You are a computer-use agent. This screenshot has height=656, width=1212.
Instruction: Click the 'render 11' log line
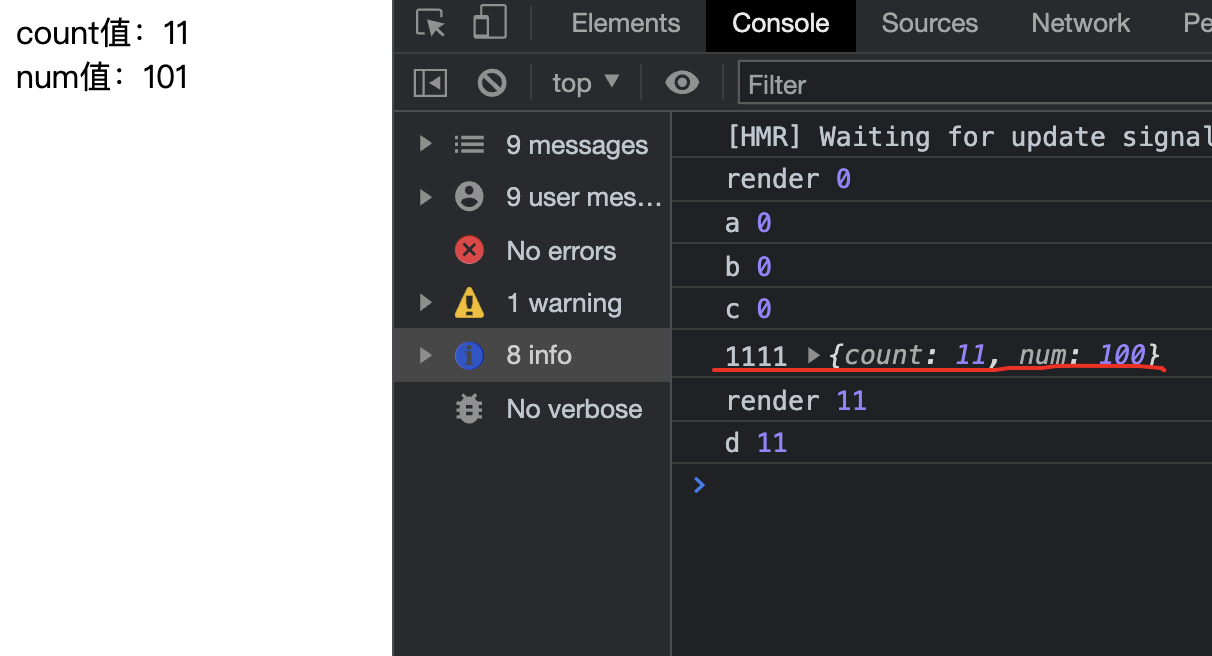[941, 401]
